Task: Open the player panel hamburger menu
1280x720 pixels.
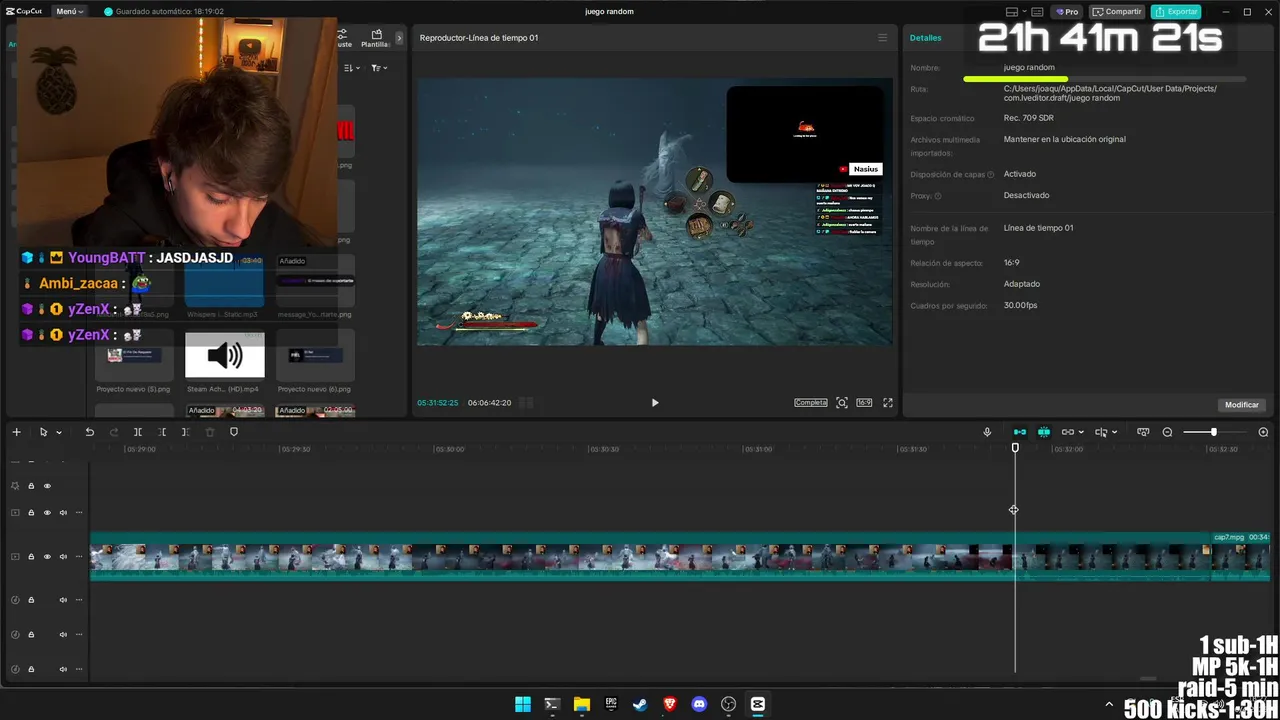Action: 882,38
